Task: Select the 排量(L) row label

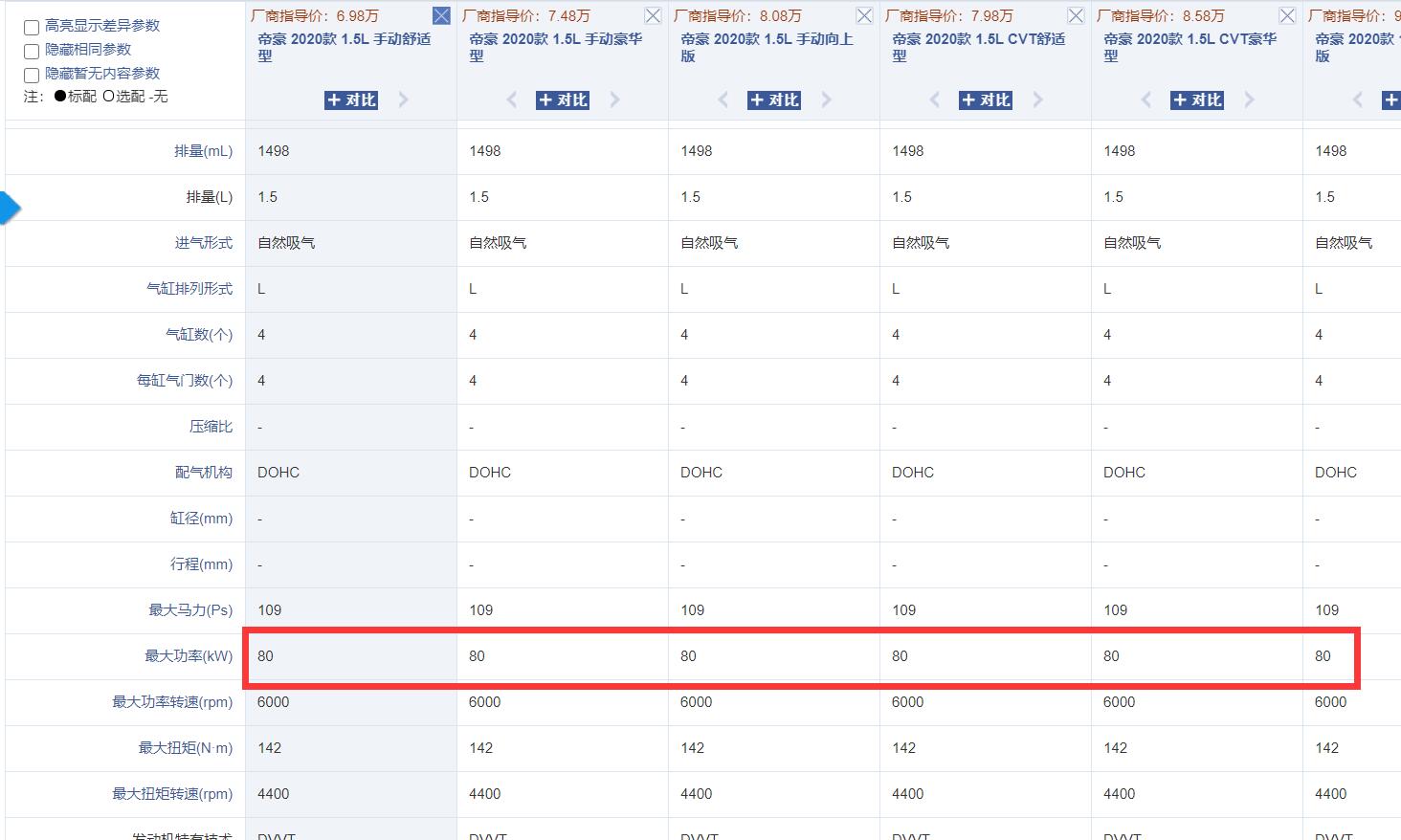Action: pos(209,197)
